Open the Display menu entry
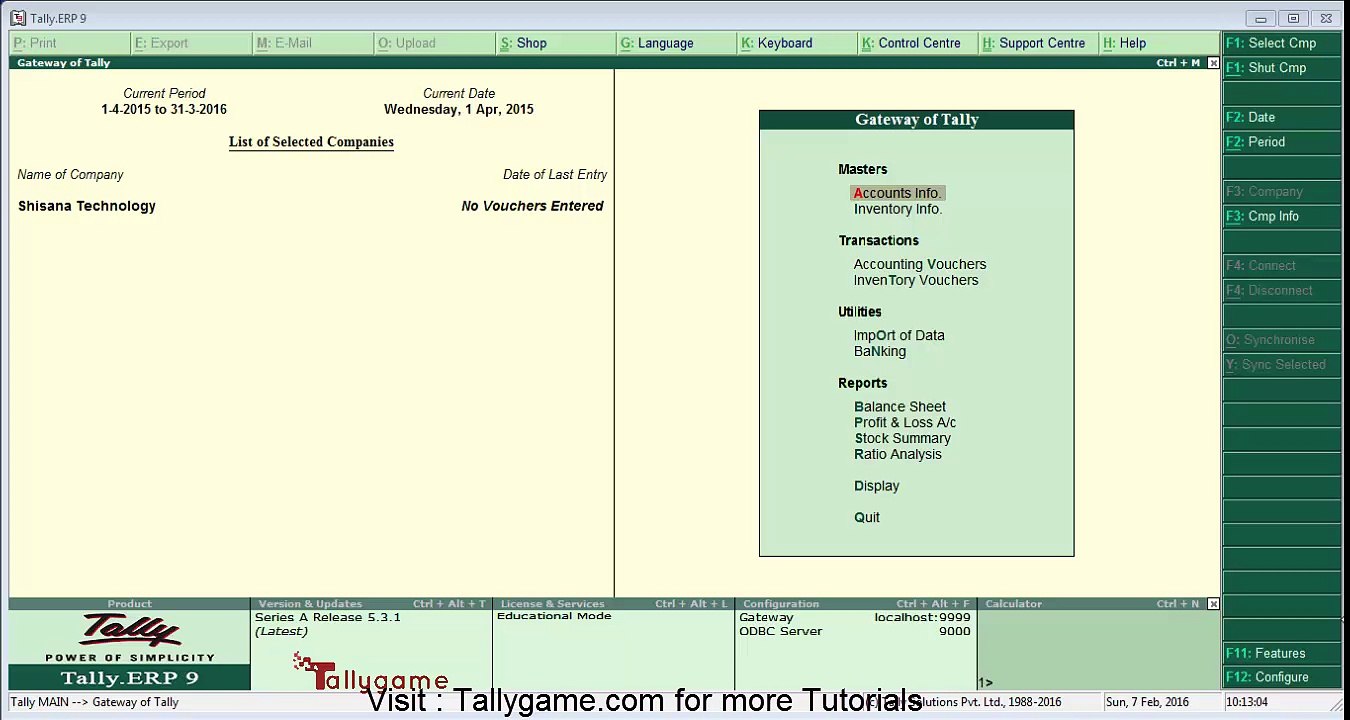 (876, 486)
